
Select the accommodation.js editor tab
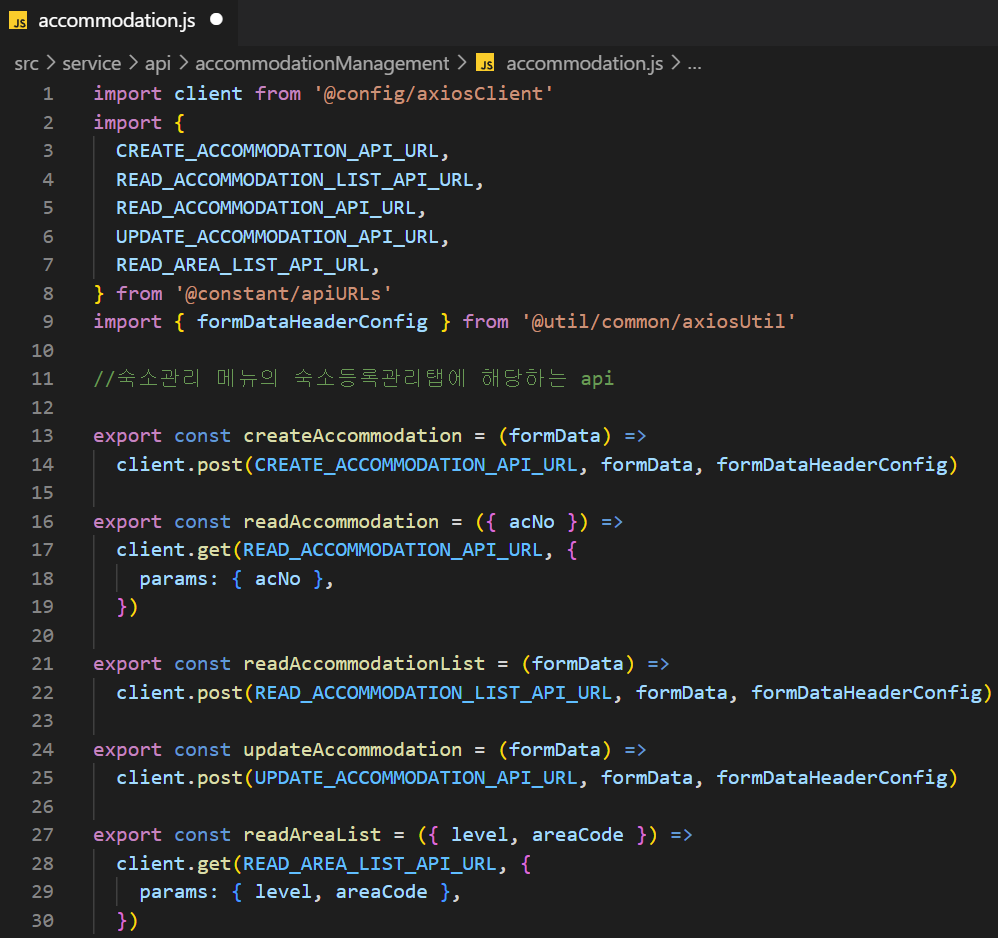118,22
